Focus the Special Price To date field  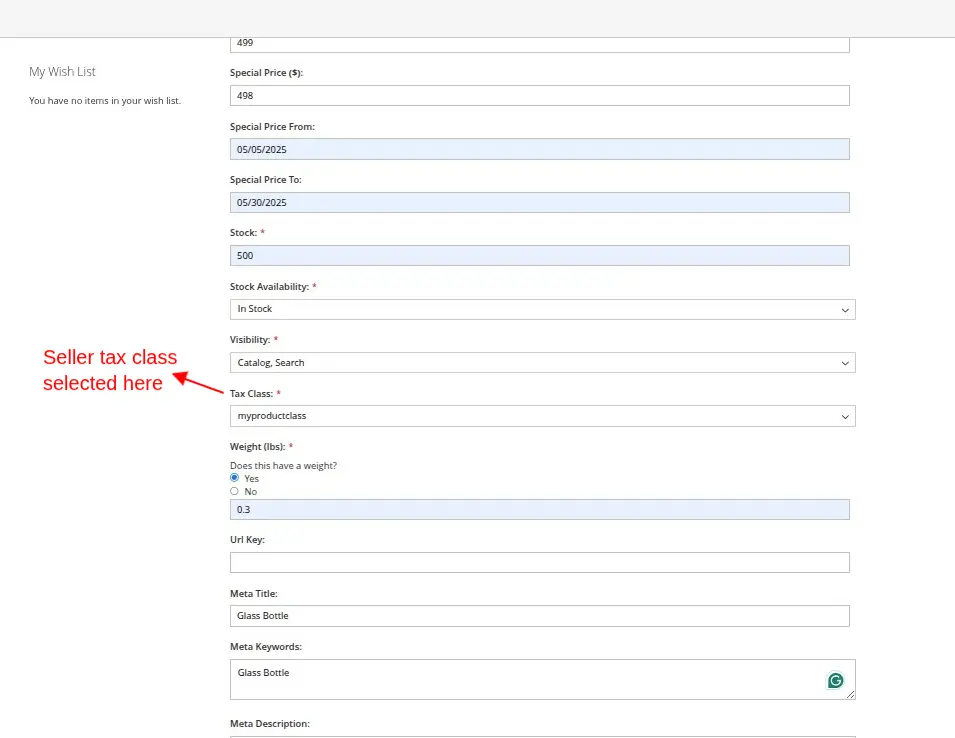[x=539, y=202]
